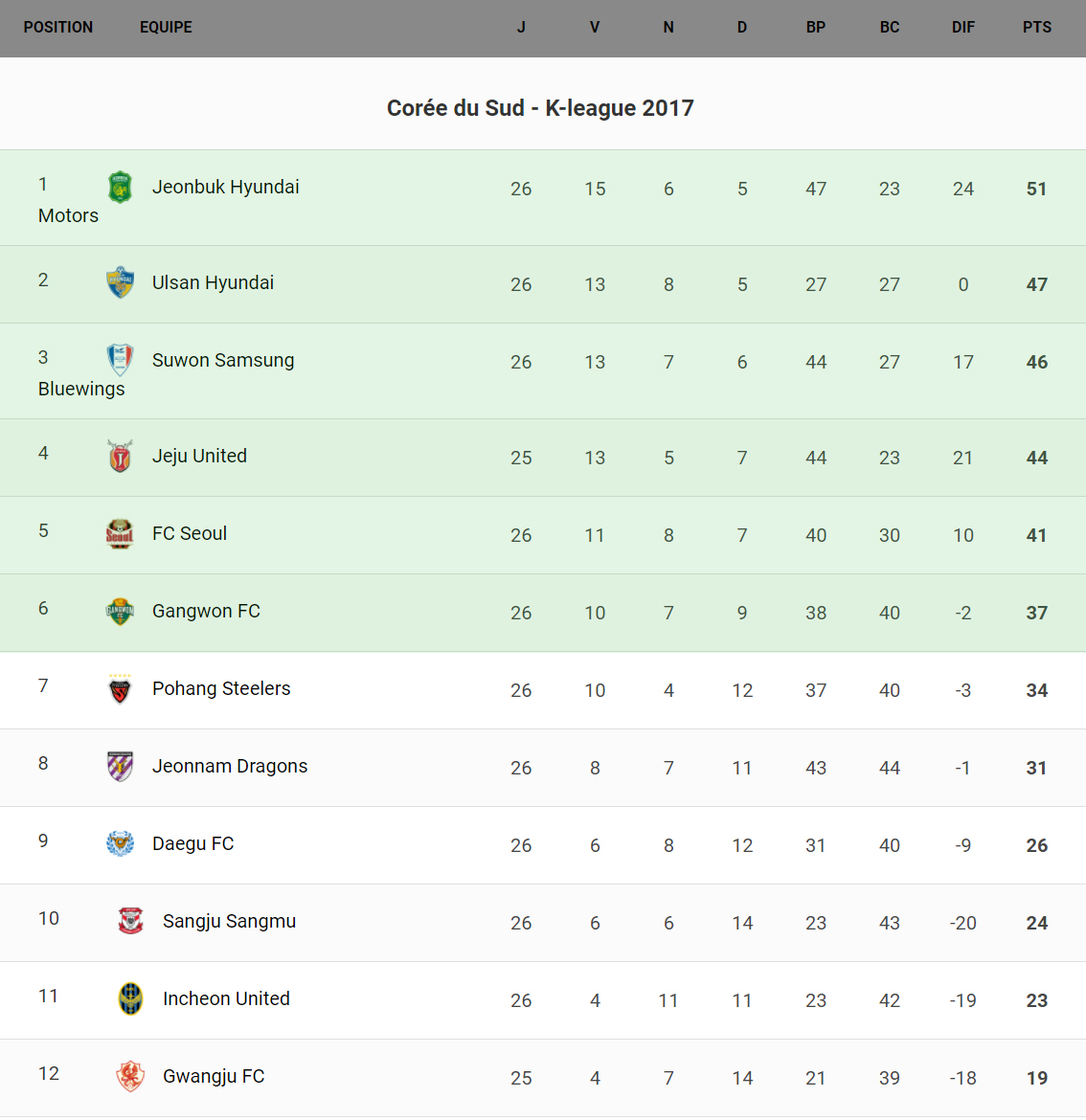Screen dimensions: 1086x1120
Task: Click the Gwangju FC crest icon
Action: point(130,1076)
